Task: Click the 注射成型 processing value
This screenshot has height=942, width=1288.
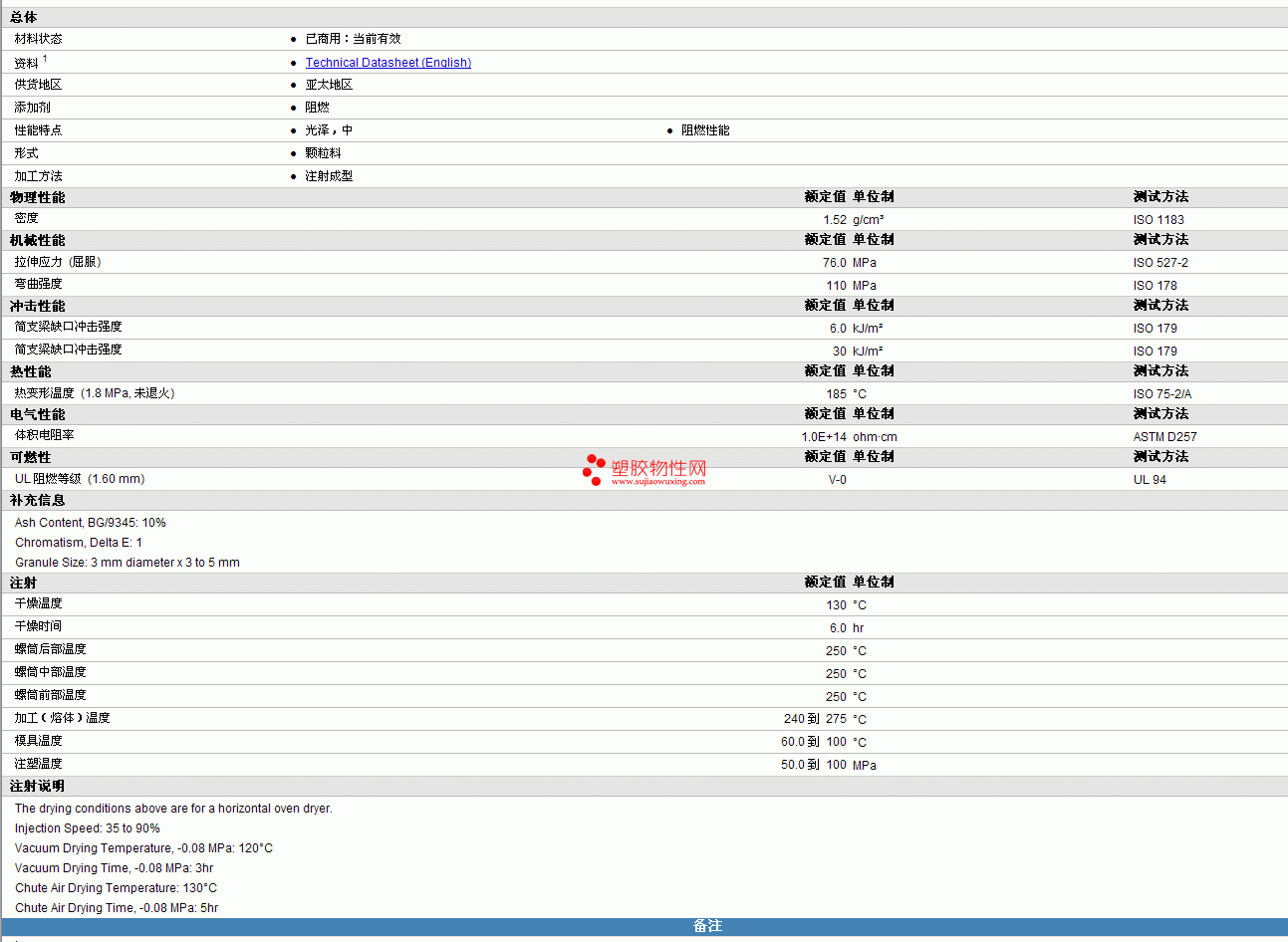Action: 329,176
